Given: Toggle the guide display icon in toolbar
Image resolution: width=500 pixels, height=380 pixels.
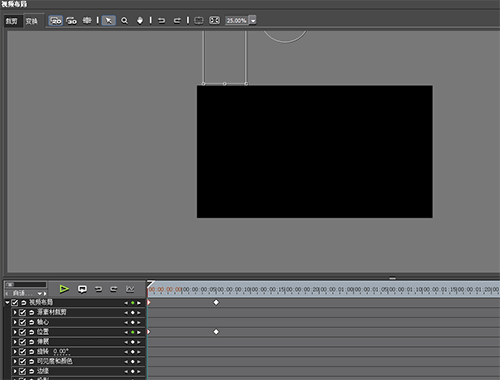Looking at the screenshot, I should [x=87, y=21].
